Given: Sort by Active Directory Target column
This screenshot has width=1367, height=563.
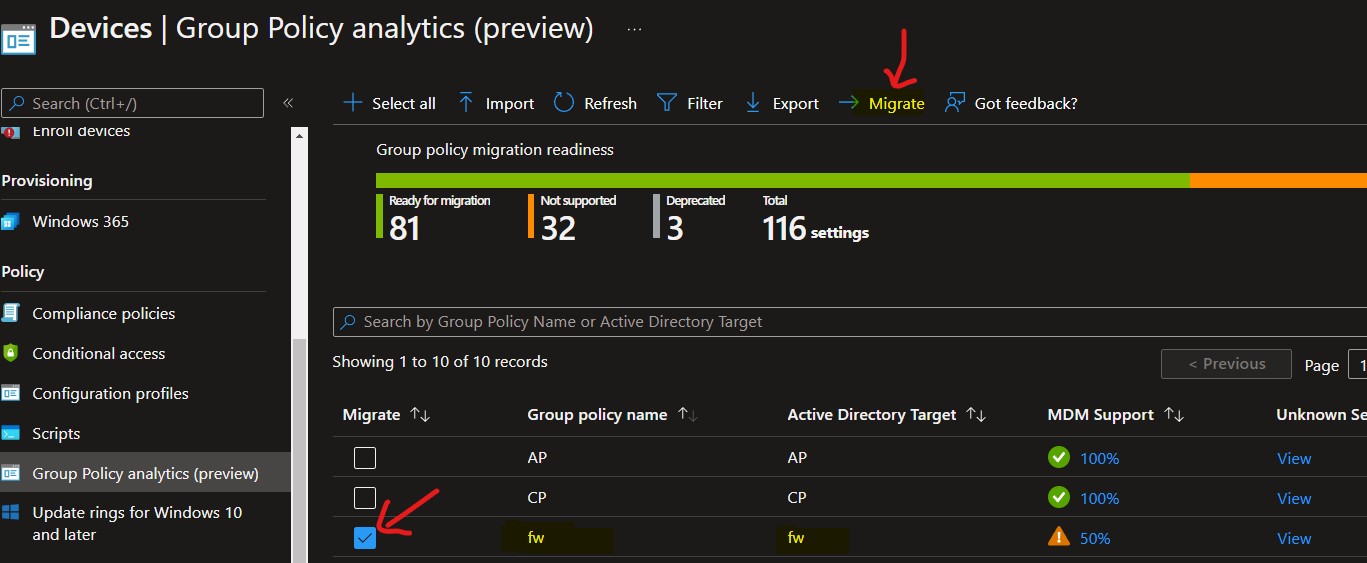Looking at the screenshot, I should [888, 414].
